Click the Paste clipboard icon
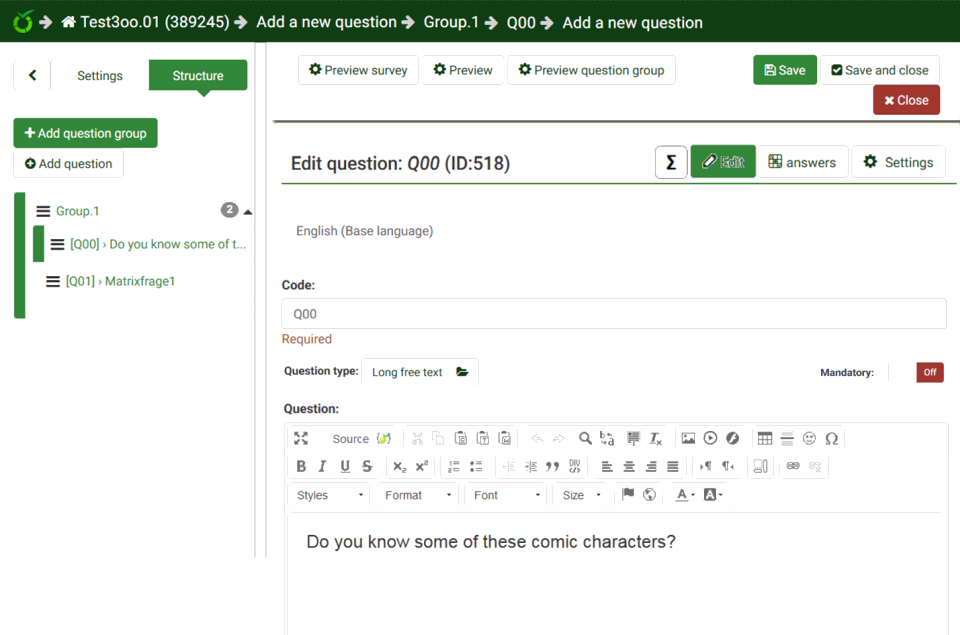Image resolution: width=960 pixels, height=635 pixels. click(x=460, y=438)
